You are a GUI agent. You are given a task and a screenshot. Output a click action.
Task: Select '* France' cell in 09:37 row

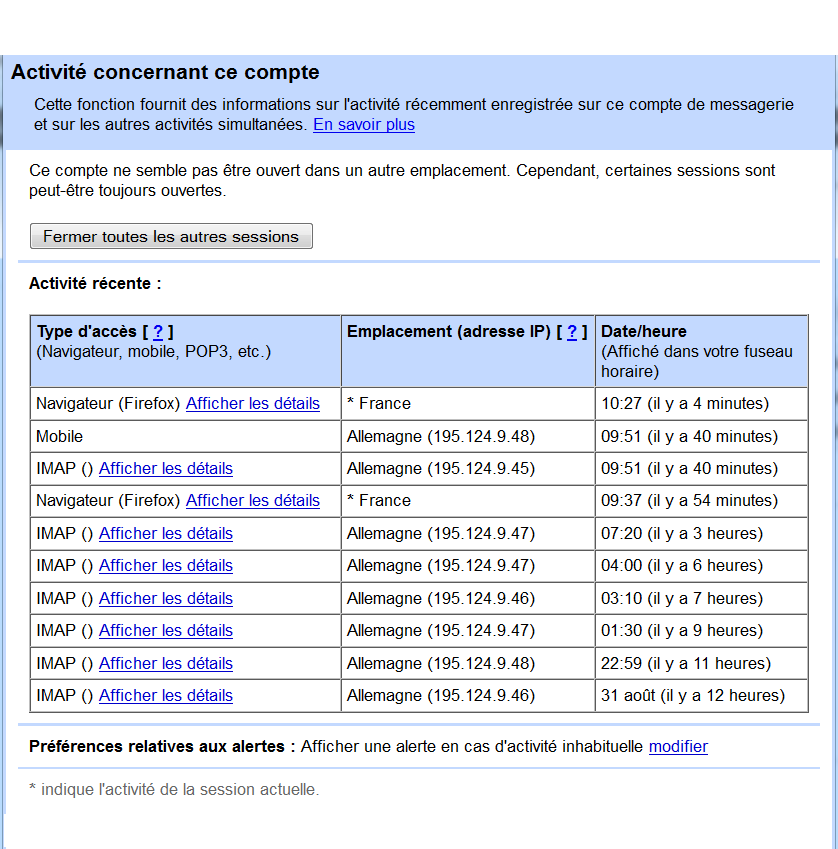pyautogui.click(x=468, y=500)
